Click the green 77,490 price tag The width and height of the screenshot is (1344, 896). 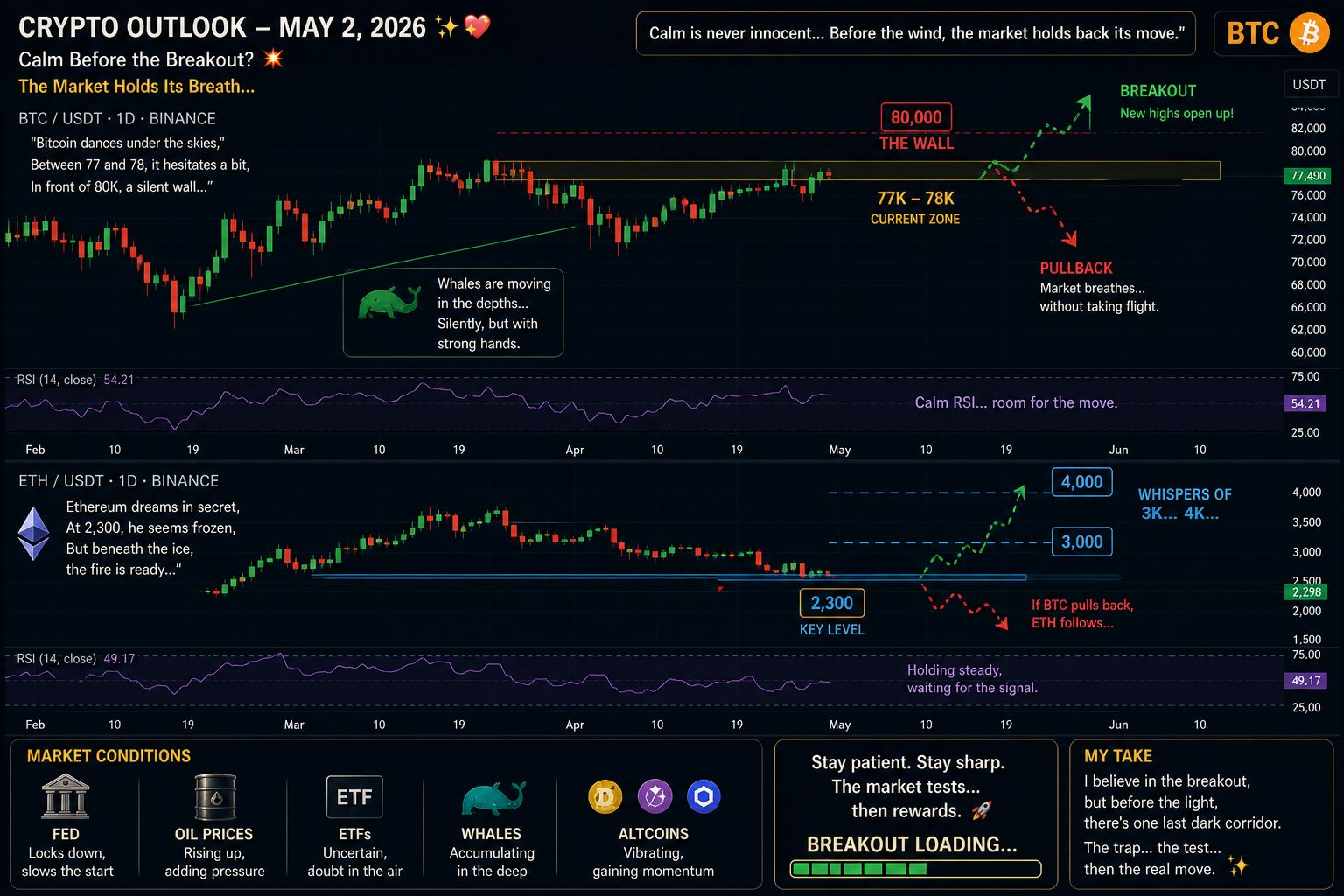click(x=1308, y=176)
